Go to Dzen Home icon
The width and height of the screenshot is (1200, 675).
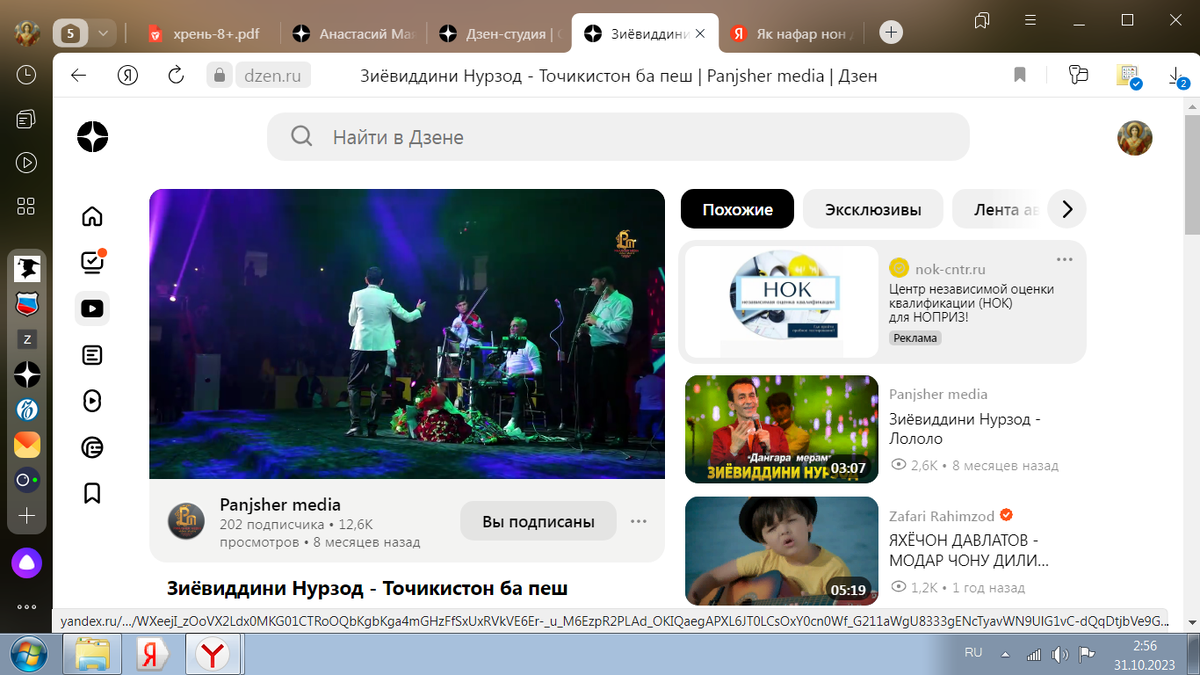tap(92, 216)
